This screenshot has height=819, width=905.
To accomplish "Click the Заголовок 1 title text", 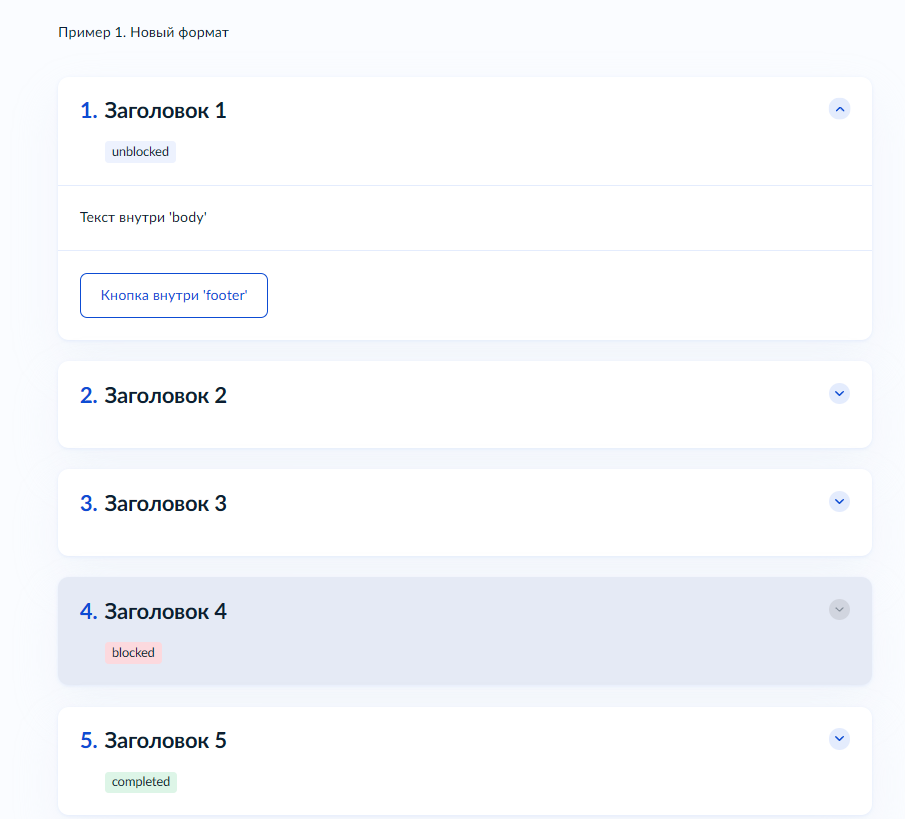I will point(165,111).
